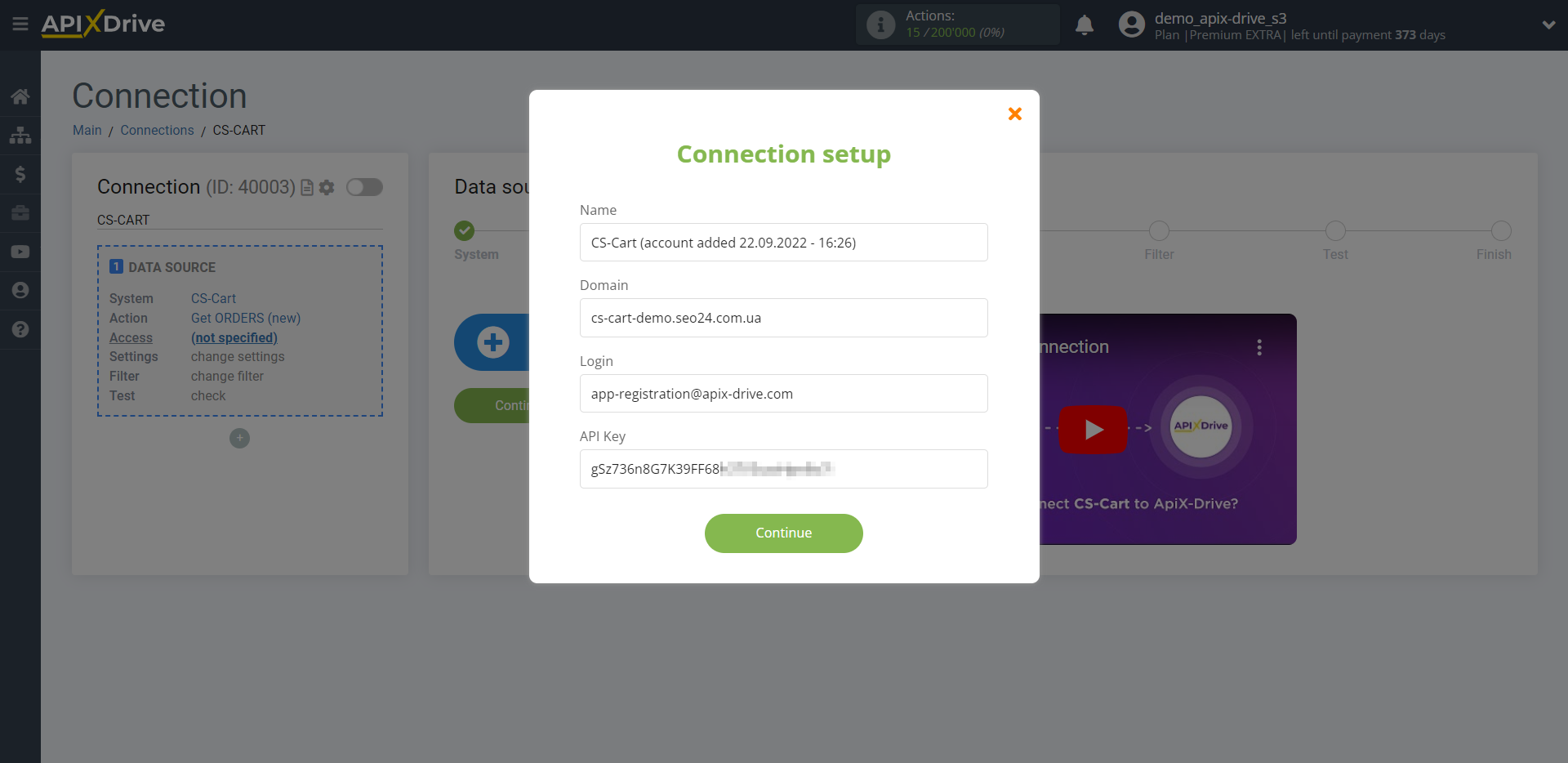1568x763 pixels.
Task: Click the Login input field
Action: pos(784,394)
